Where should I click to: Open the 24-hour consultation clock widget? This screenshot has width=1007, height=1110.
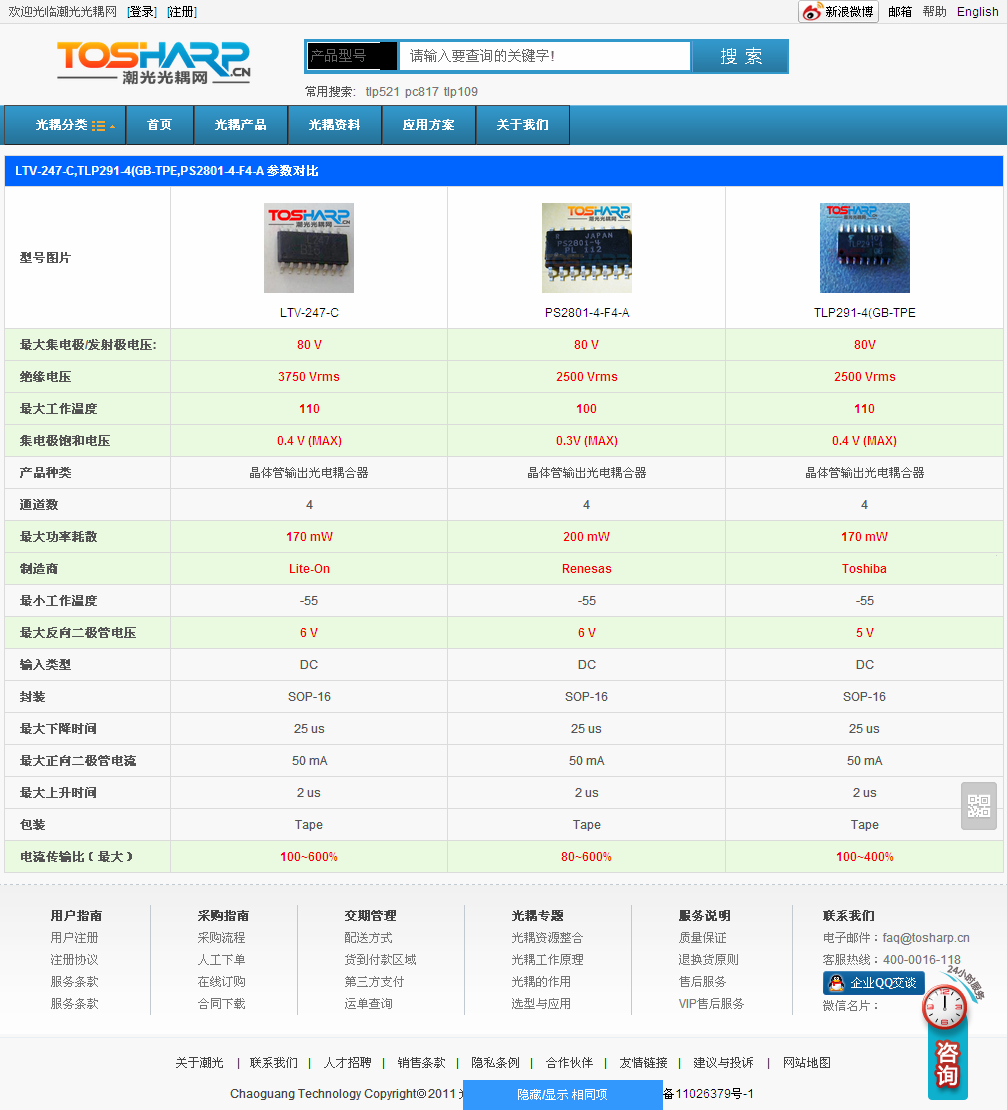pos(947,1034)
